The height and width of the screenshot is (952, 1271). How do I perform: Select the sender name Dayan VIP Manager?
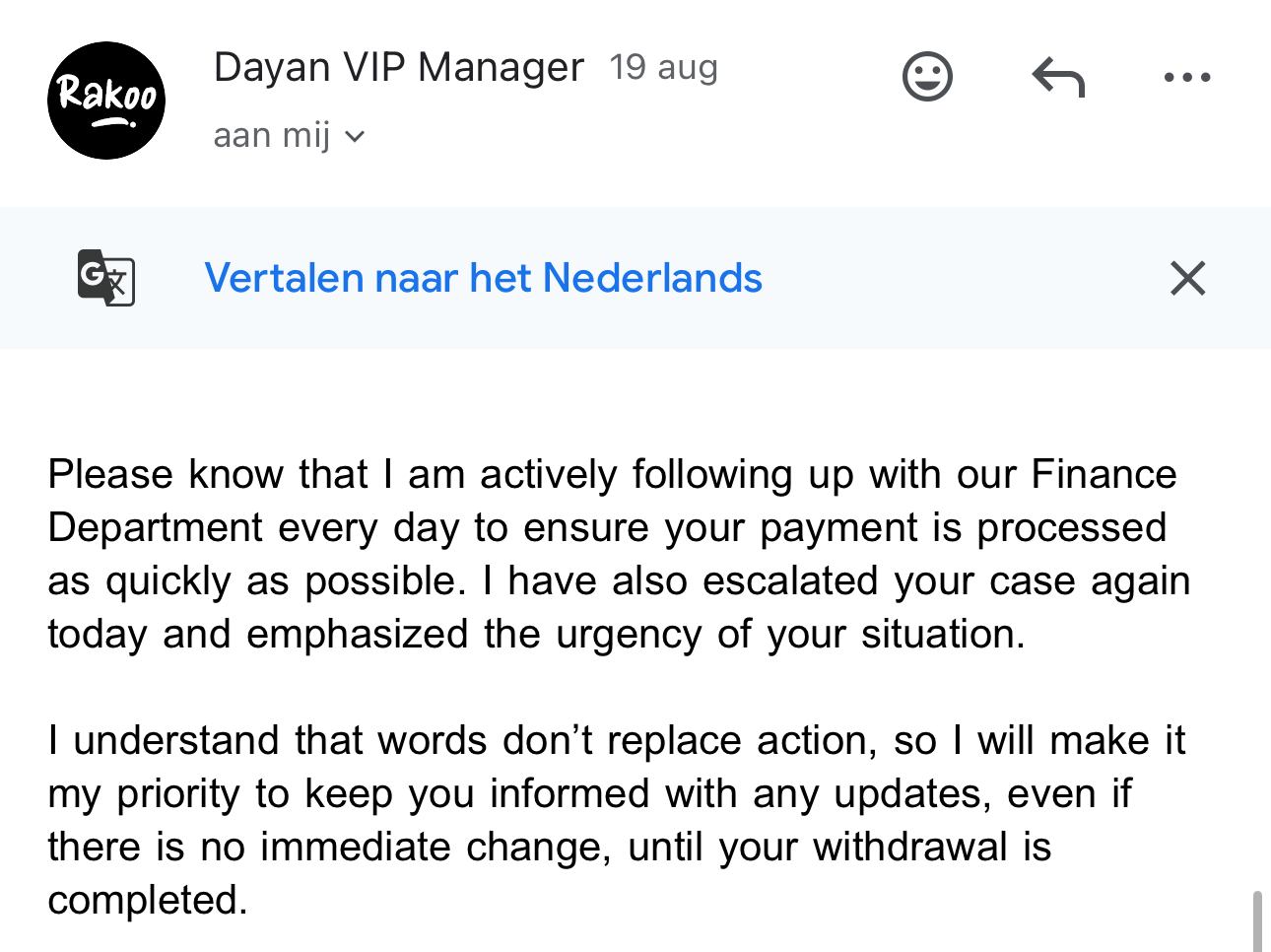[x=398, y=67]
